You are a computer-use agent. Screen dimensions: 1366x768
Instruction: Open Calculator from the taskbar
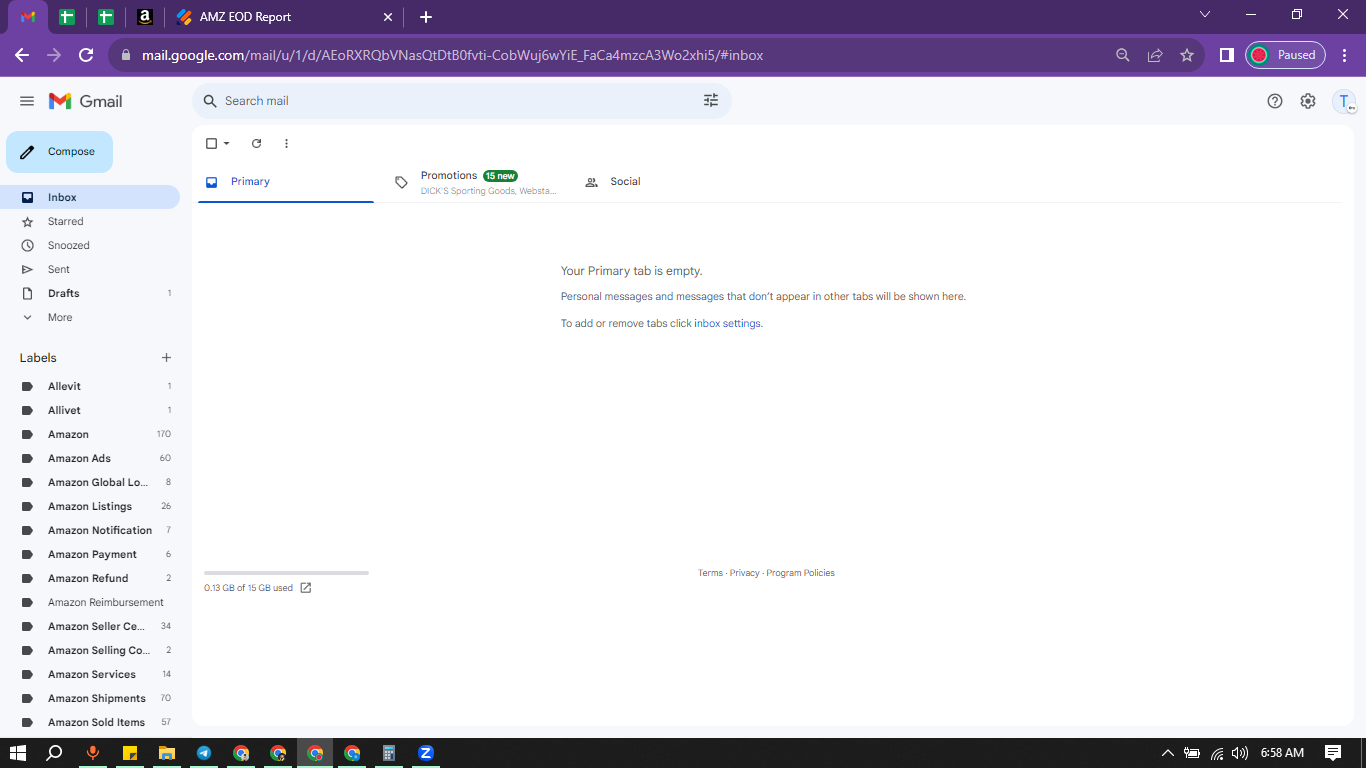pyautogui.click(x=389, y=753)
